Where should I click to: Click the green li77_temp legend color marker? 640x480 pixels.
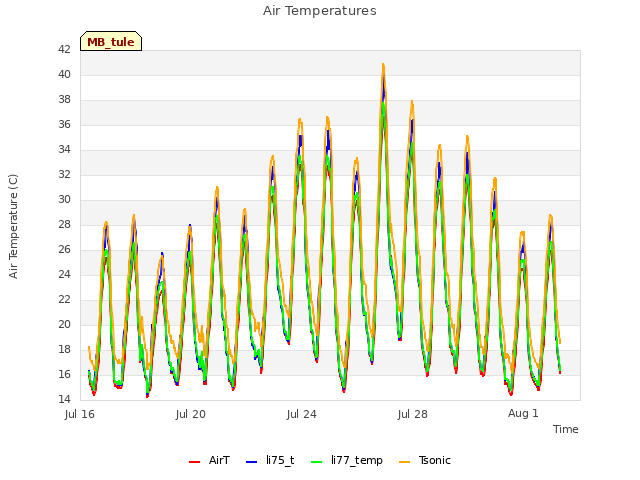tap(317, 462)
